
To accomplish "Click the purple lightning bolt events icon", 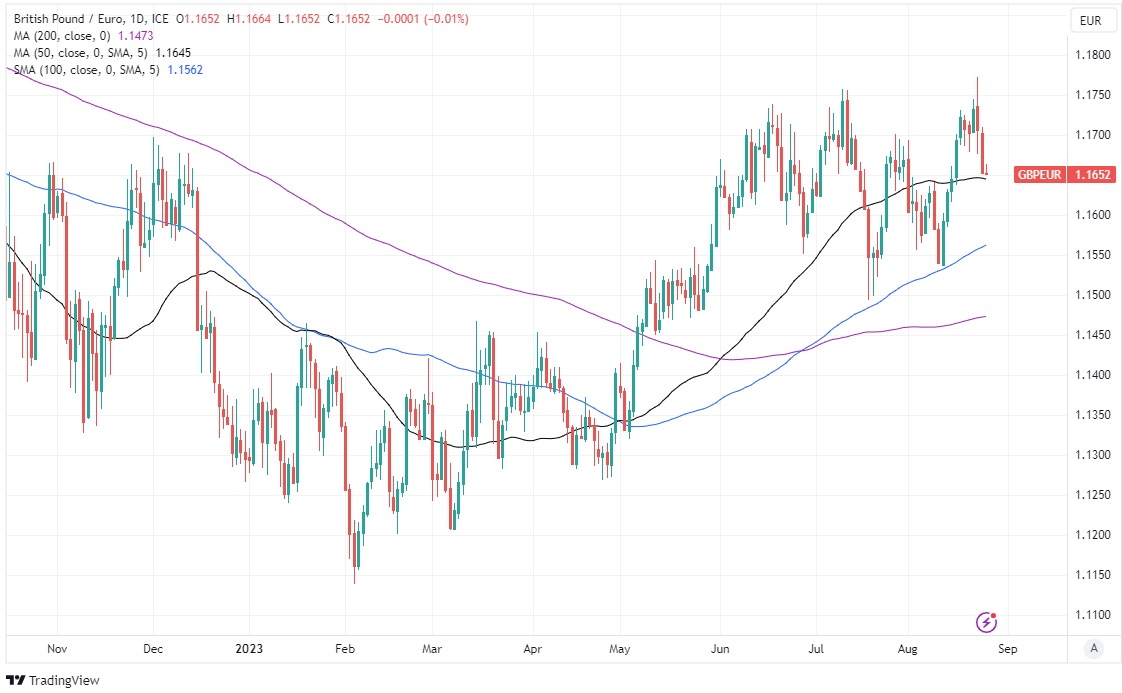I will click(x=987, y=622).
